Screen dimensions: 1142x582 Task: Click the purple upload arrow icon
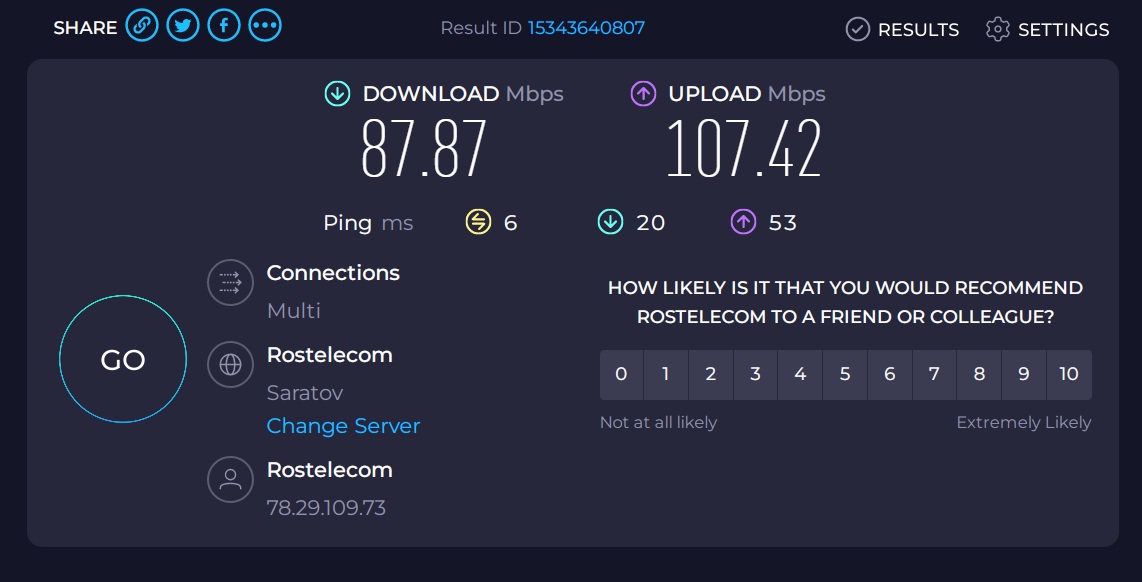pyautogui.click(x=643, y=94)
